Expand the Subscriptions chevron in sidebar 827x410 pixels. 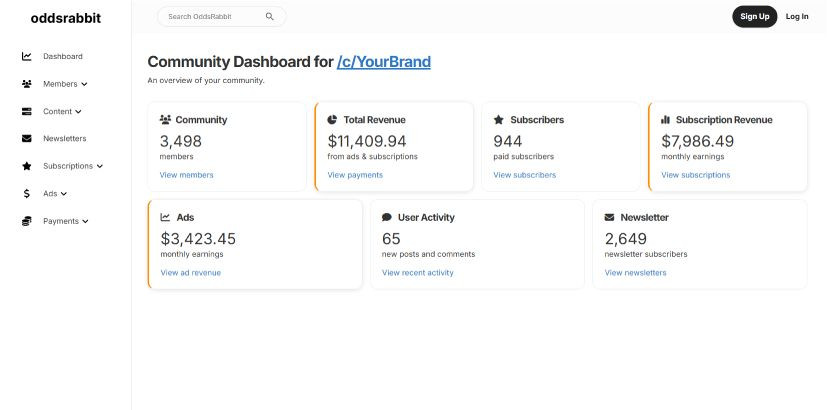(100, 166)
